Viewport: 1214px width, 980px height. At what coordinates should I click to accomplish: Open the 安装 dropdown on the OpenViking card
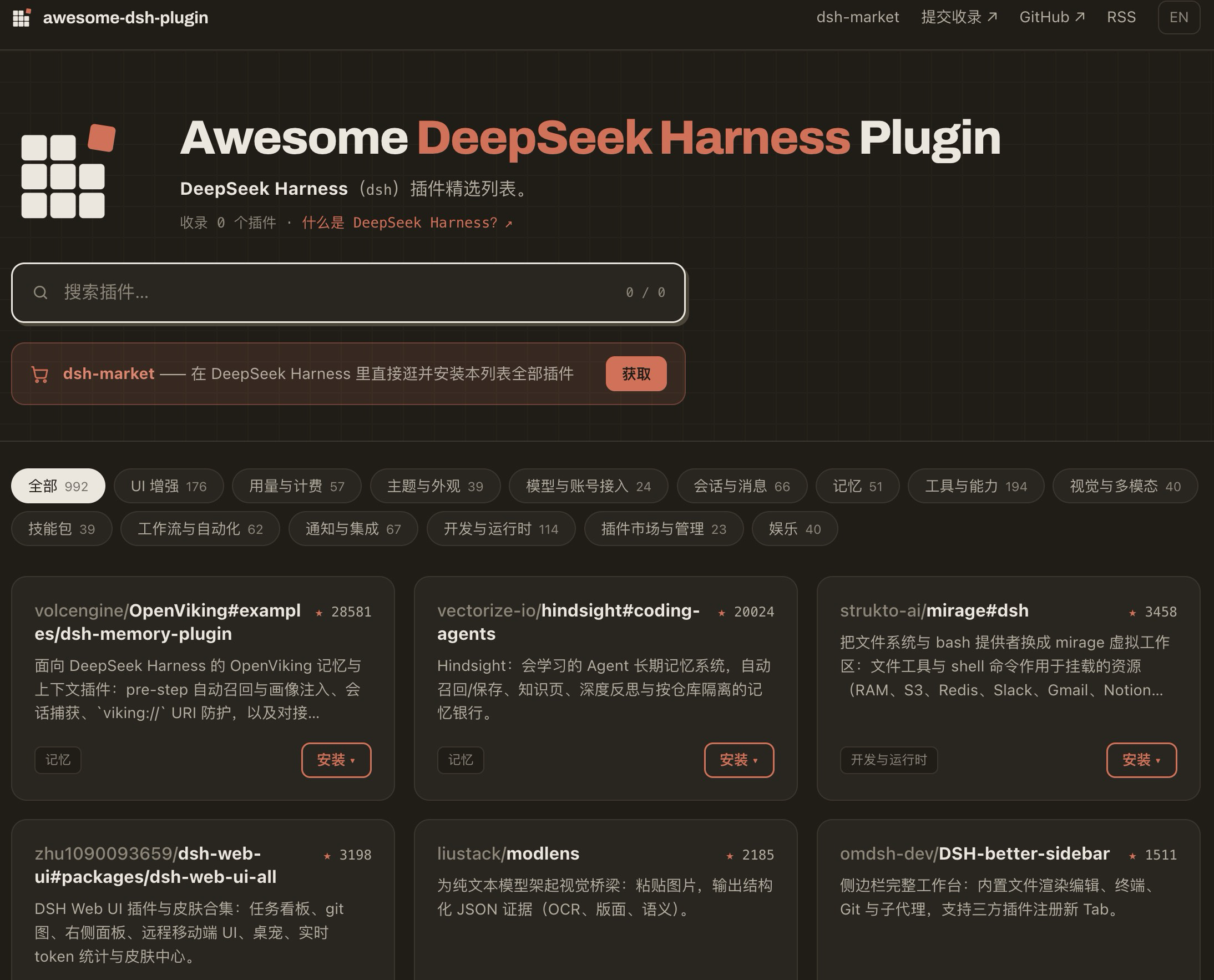tap(336, 760)
